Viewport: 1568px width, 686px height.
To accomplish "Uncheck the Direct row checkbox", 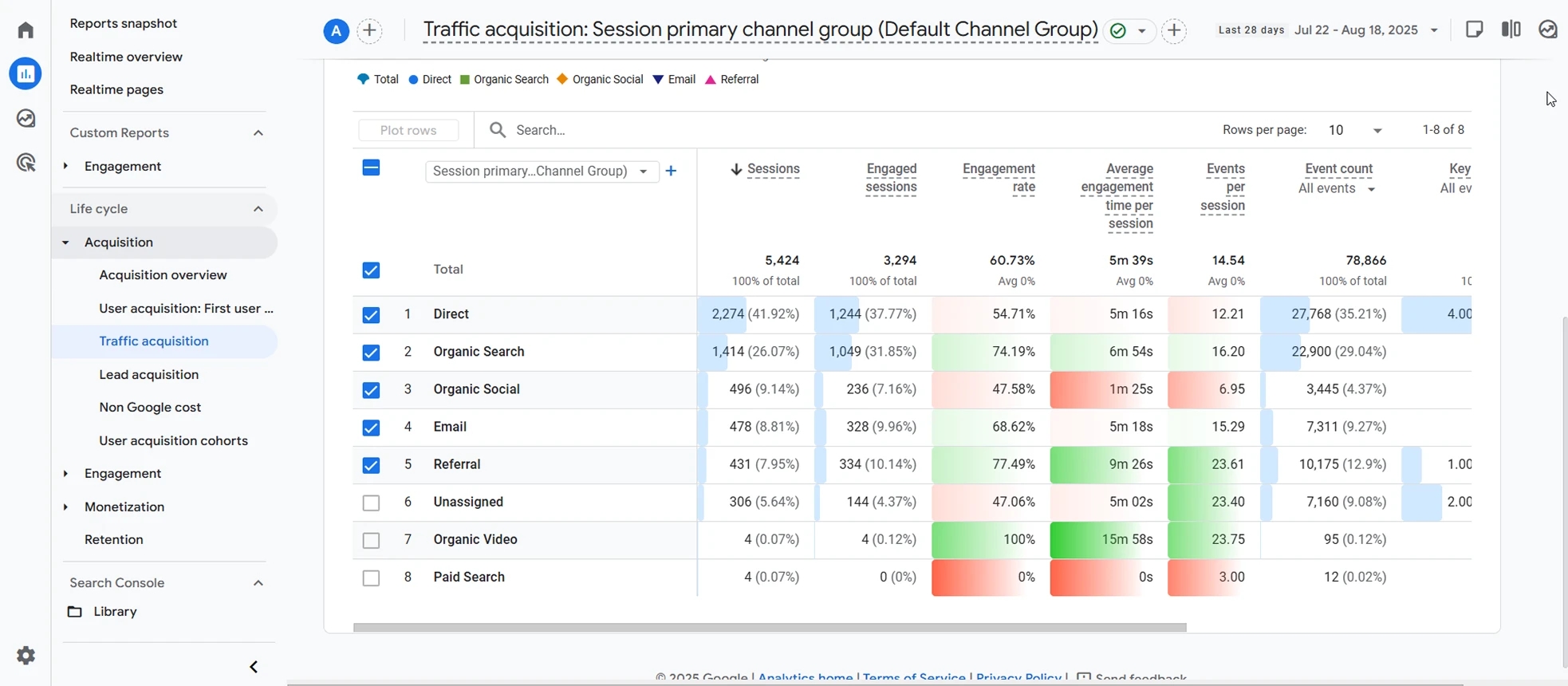I will [371, 315].
